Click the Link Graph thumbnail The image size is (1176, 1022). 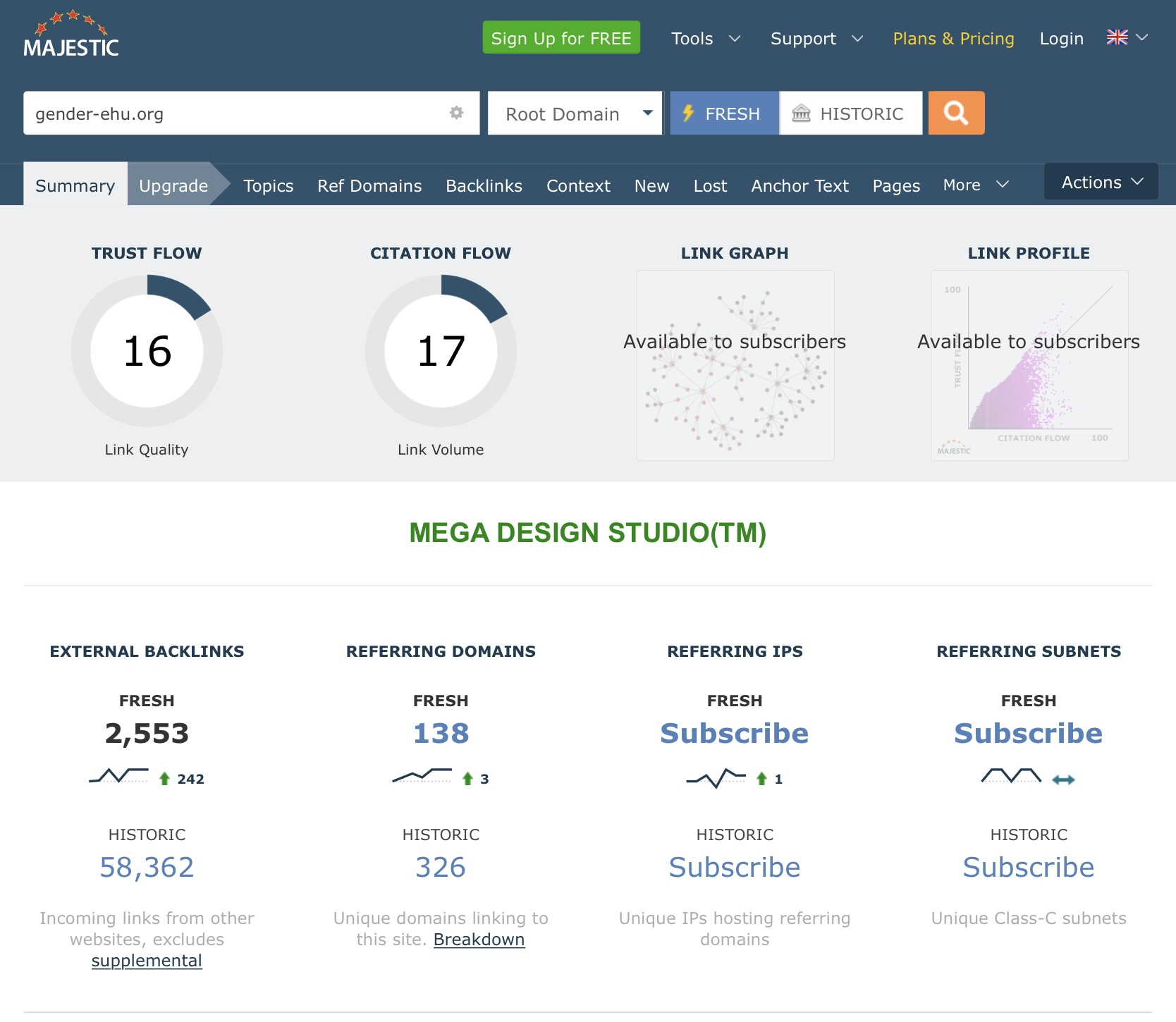tap(735, 365)
